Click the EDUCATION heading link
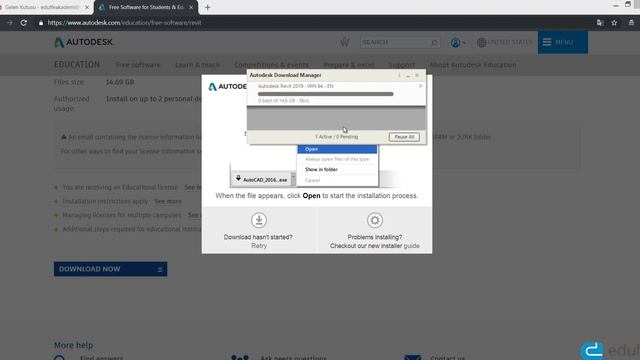This screenshot has width=640, height=360. (77, 65)
